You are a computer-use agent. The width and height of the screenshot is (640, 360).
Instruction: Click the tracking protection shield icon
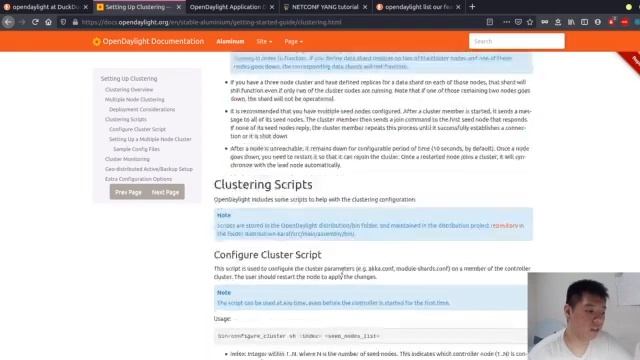pyautogui.click(x=63, y=22)
